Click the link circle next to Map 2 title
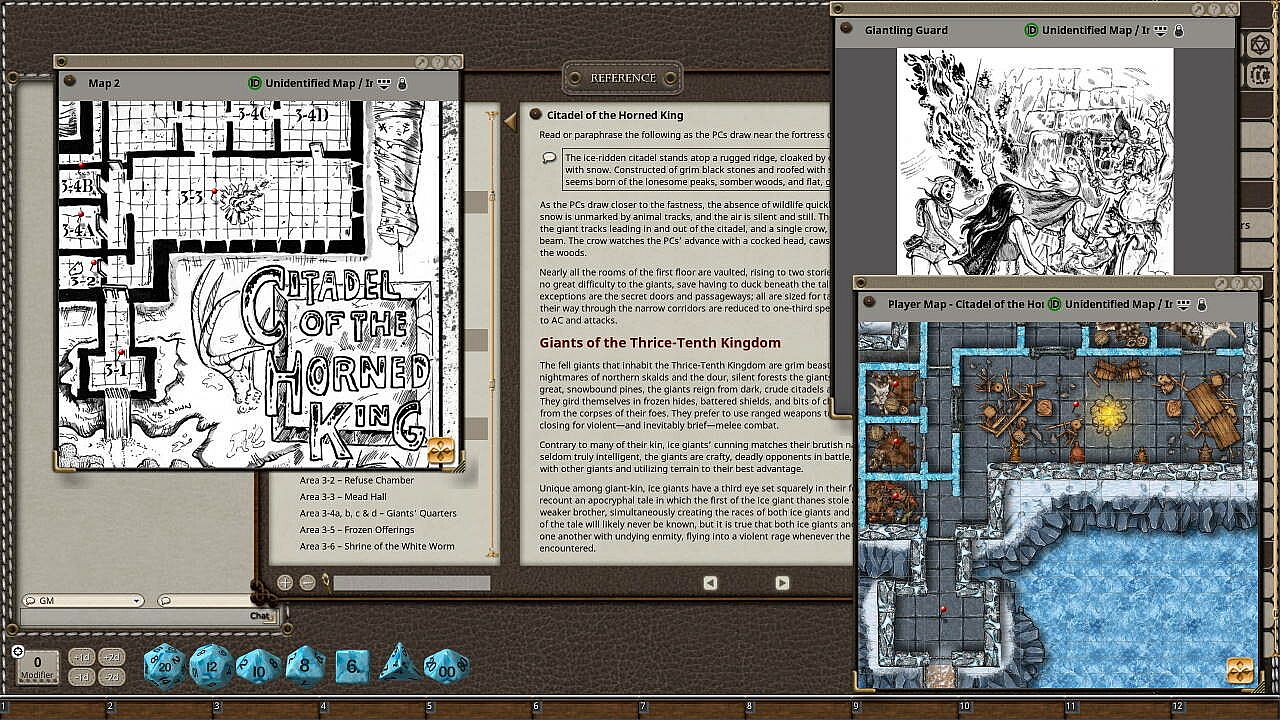Screen dimensions: 1280x720 [70, 83]
